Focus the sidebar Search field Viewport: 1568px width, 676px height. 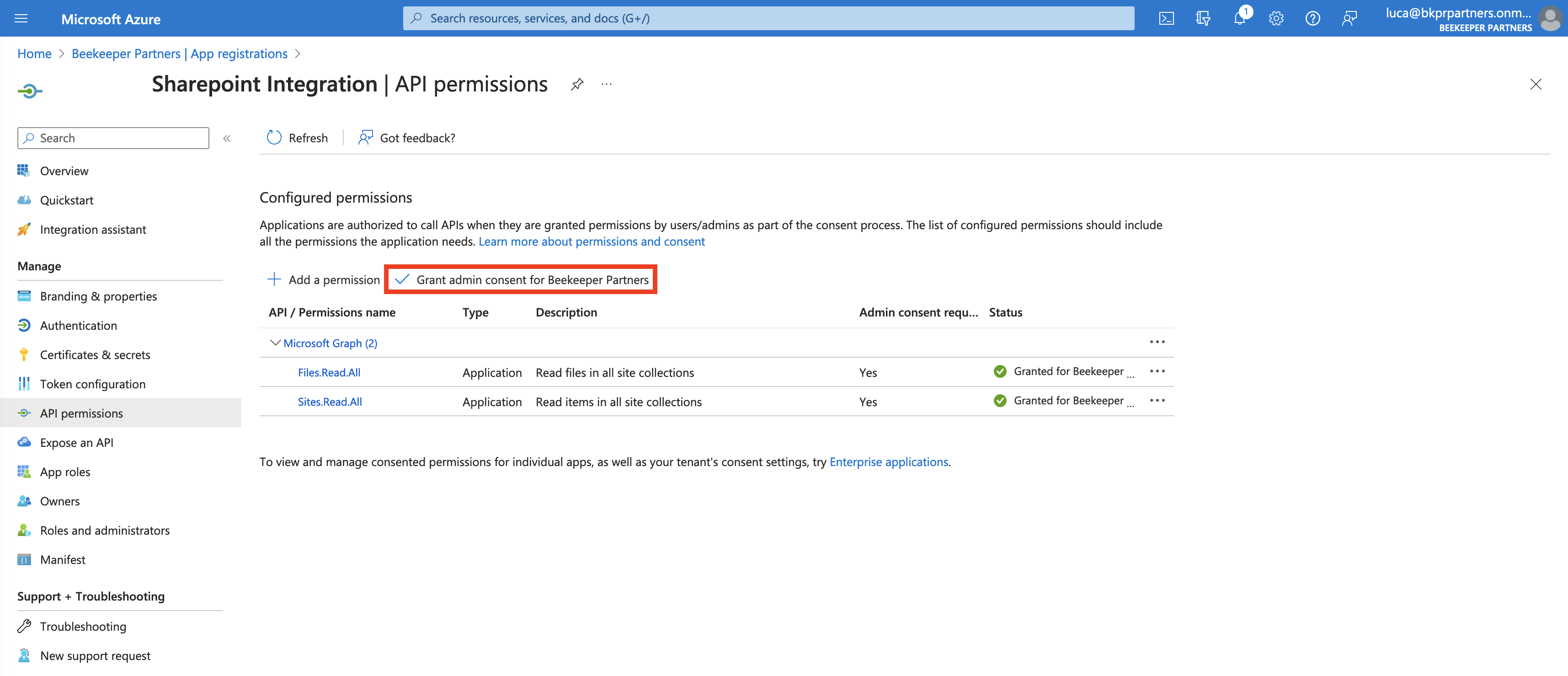[x=113, y=138]
